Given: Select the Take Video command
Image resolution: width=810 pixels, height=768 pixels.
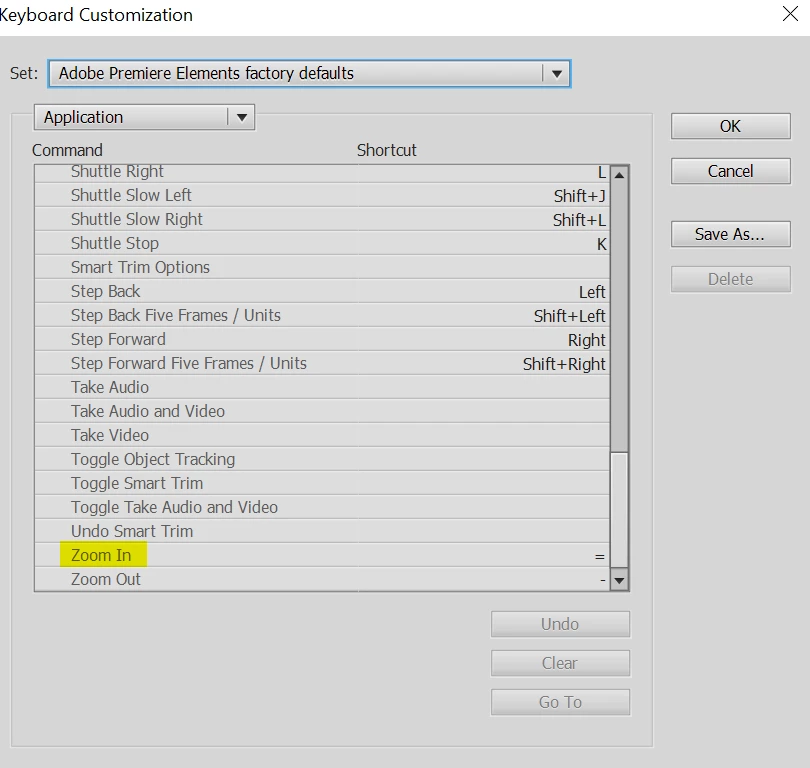Looking at the screenshot, I should (322, 435).
